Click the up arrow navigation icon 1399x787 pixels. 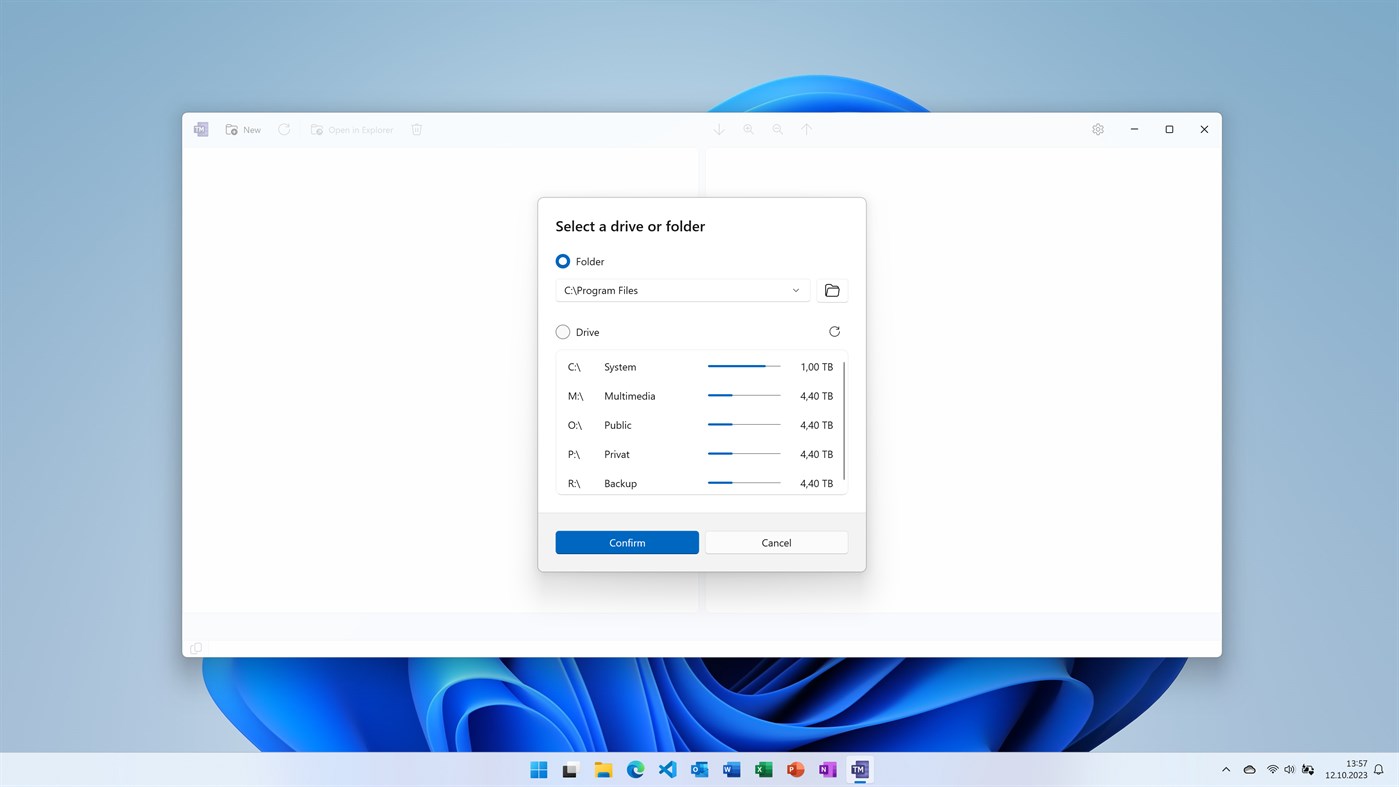coord(806,130)
